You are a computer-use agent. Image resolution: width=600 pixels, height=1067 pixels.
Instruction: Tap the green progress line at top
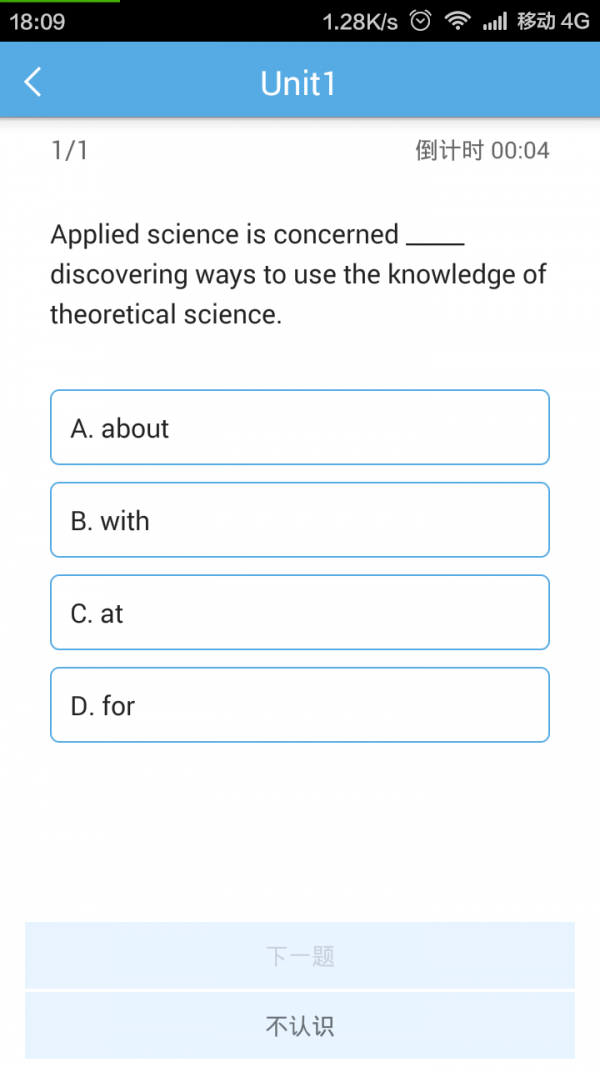(60, 2)
